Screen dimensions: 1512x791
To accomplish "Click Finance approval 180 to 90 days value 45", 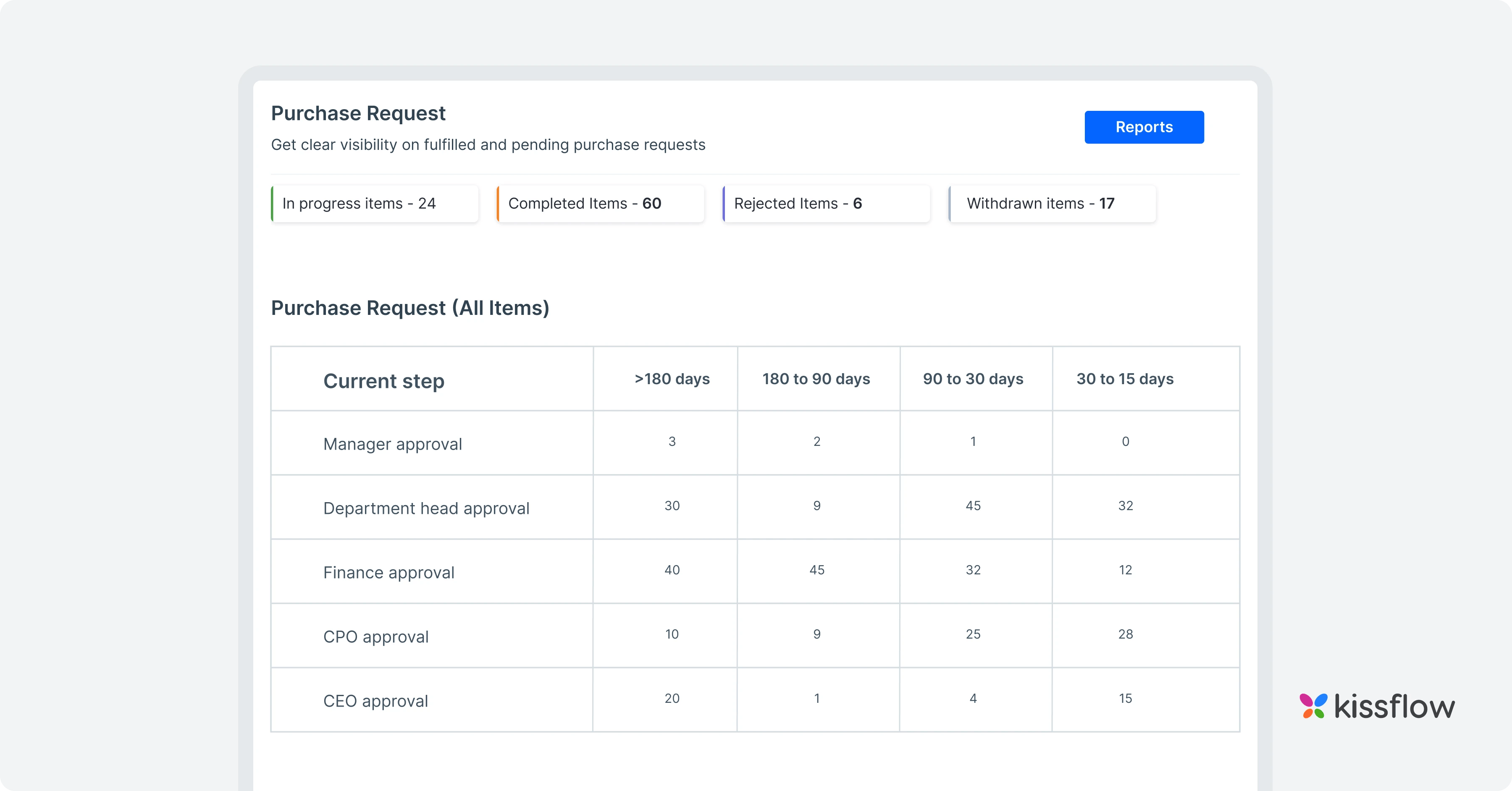I will [x=817, y=570].
